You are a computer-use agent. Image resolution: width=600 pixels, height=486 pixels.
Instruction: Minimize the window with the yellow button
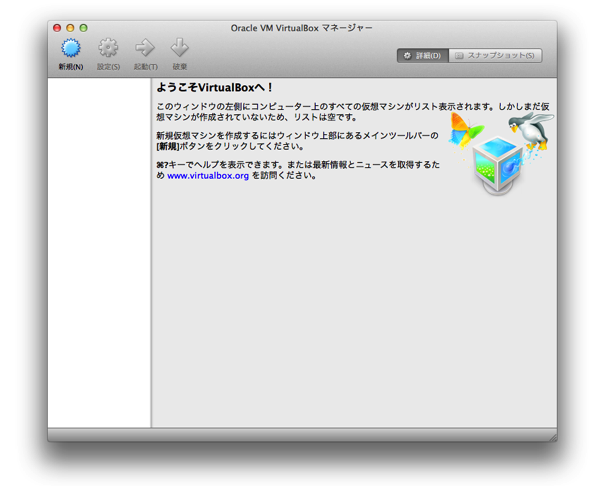[x=70, y=28]
